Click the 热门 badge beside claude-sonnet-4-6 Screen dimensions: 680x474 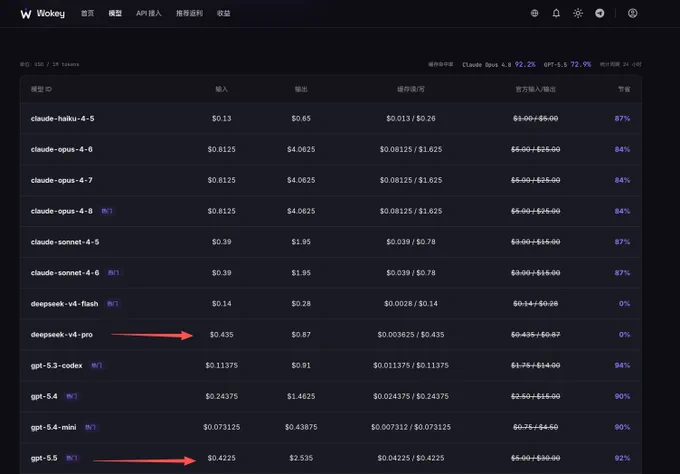pyautogui.click(x=114, y=273)
